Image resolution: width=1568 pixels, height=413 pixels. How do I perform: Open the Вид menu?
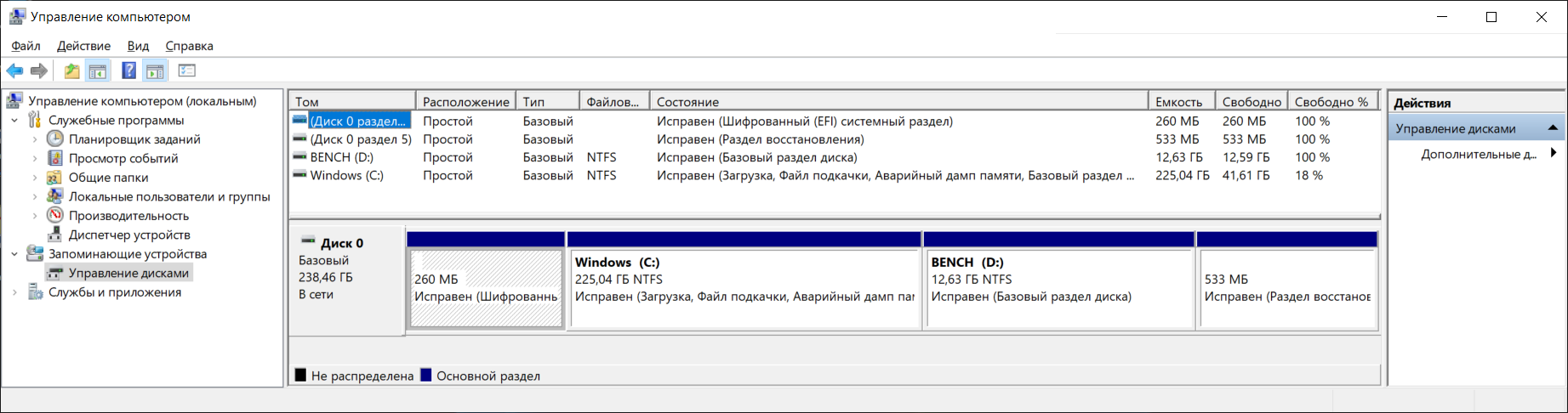(x=138, y=46)
